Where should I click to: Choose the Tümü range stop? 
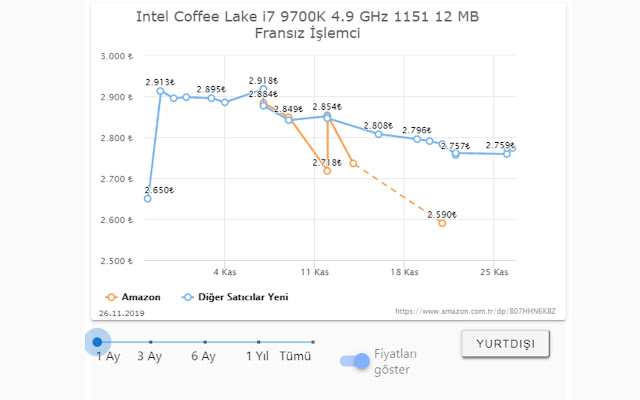pos(313,342)
